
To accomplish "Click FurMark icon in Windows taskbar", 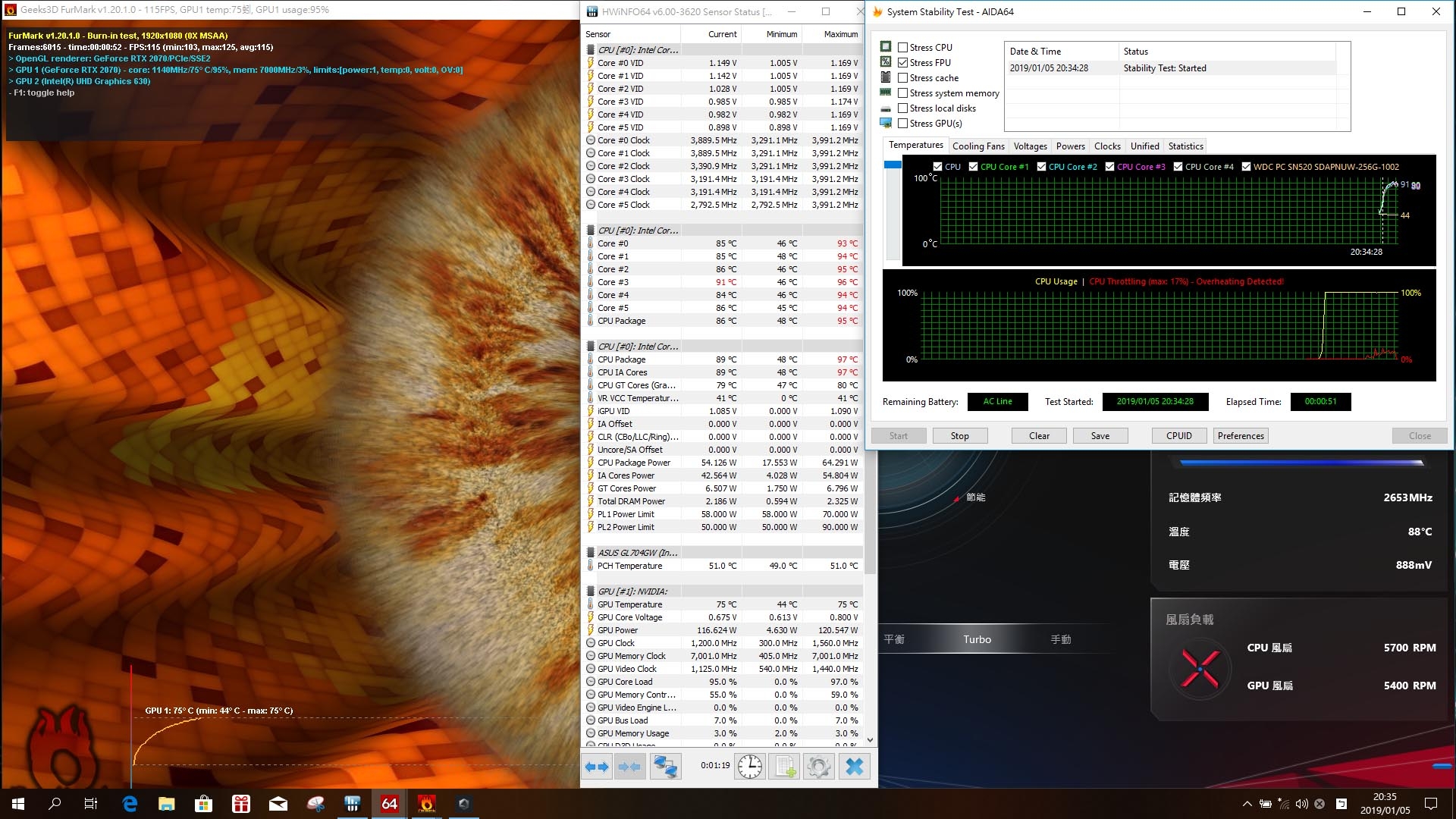I will tap(426, 804).
